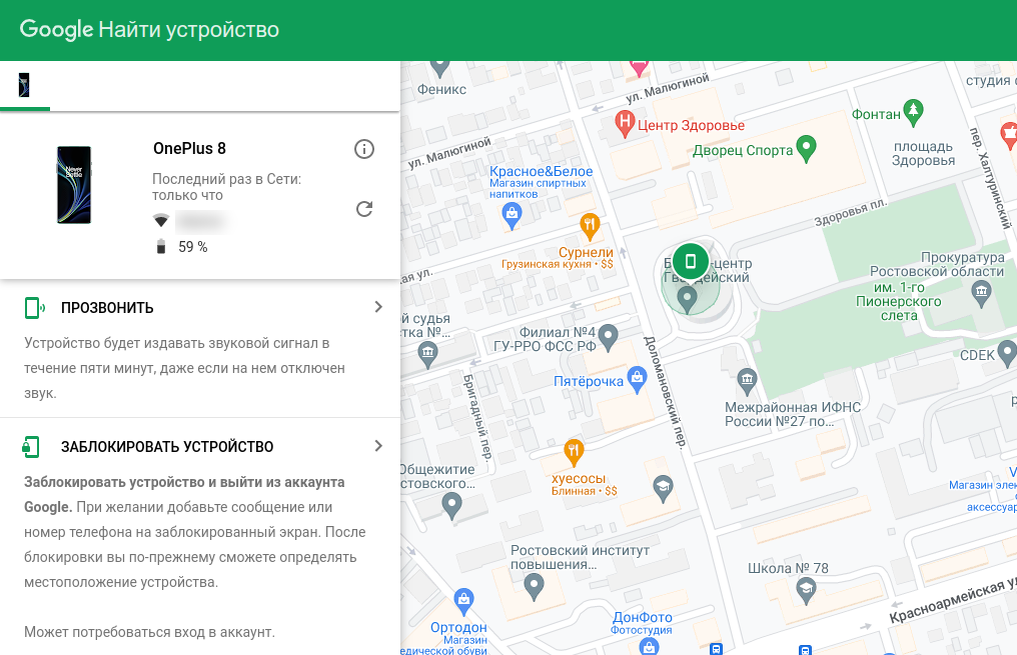Click the Ортодон shop marker
1017x655 pixels.
(x=463, y=601)
